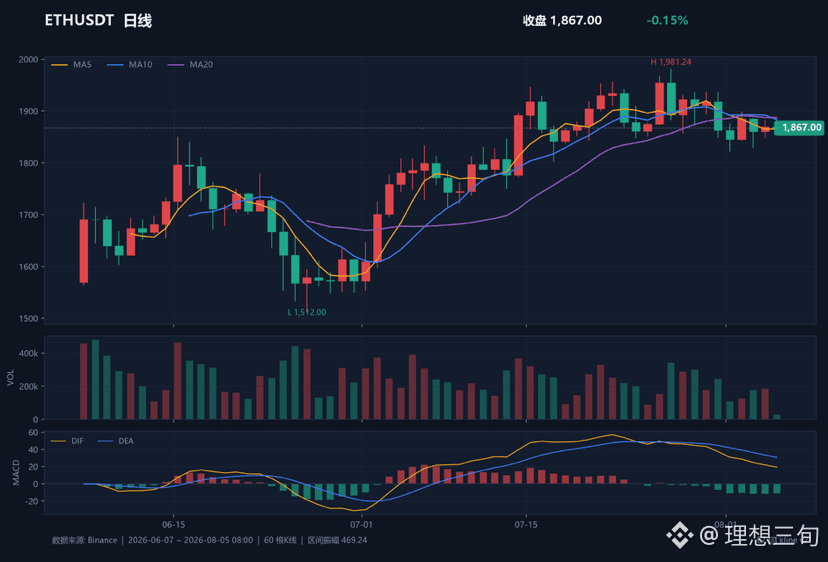Click the H 1,981.24 high marker
Image resolution: width=828 pixels, height=562 pixels.
pos(671,62)
